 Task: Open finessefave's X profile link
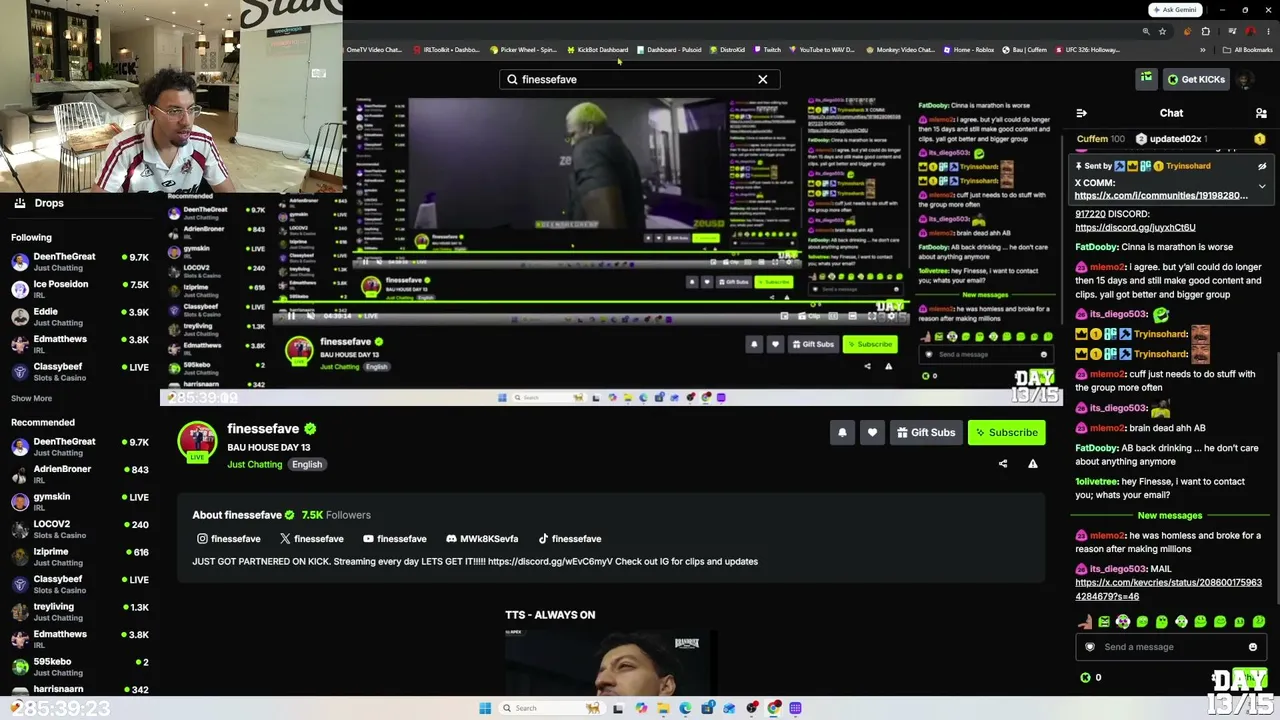[312, 539]
